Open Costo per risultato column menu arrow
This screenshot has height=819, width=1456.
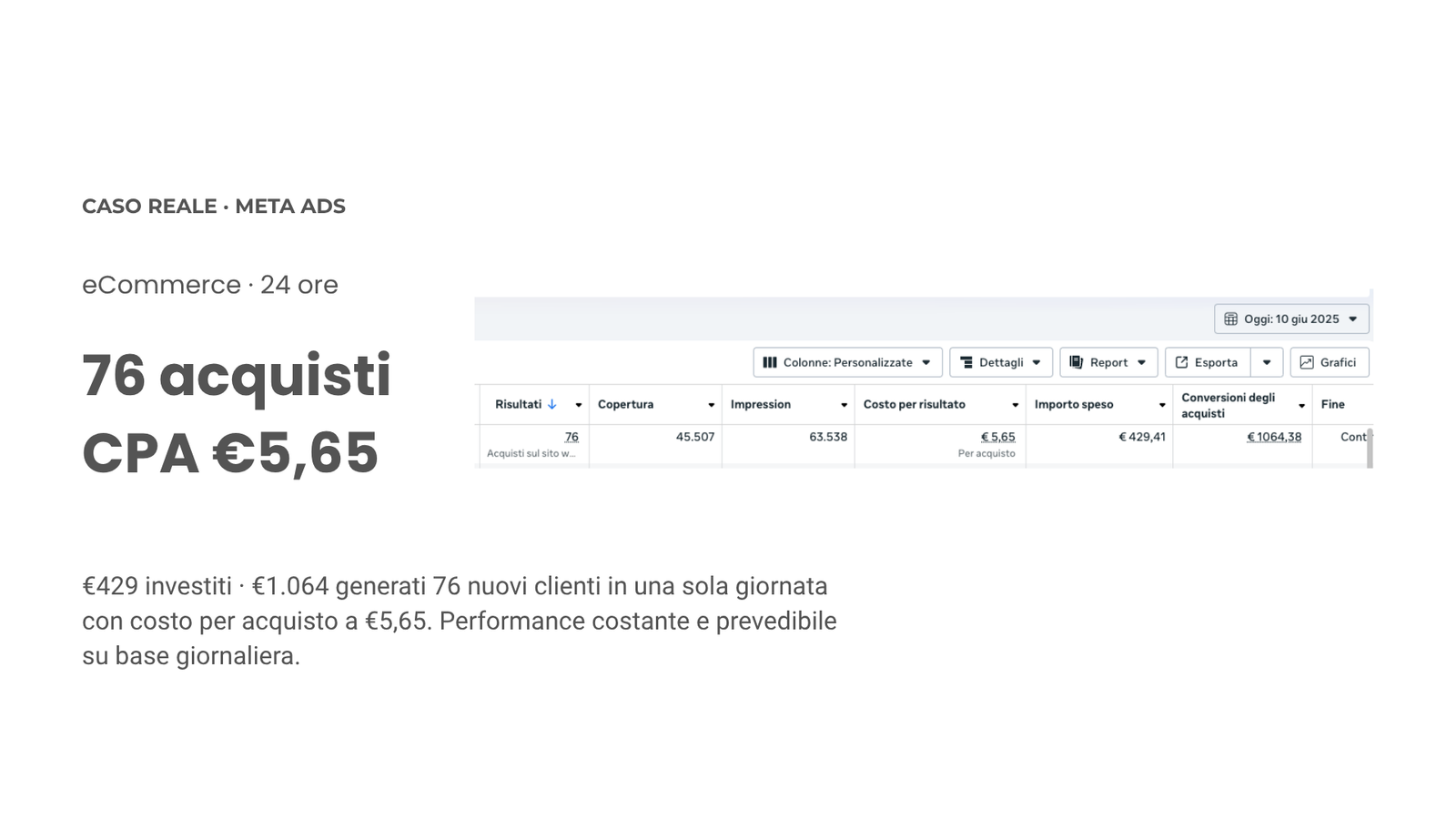pos(1015,405)
